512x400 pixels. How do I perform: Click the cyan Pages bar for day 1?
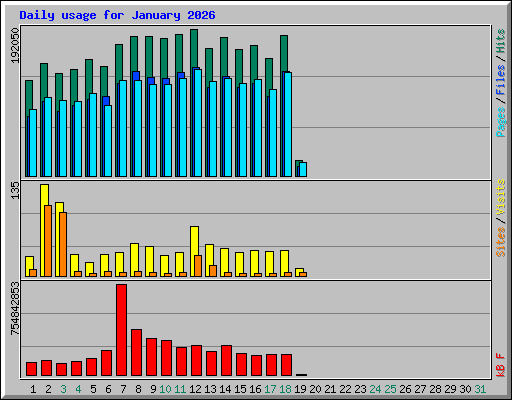tap(33, 143)
